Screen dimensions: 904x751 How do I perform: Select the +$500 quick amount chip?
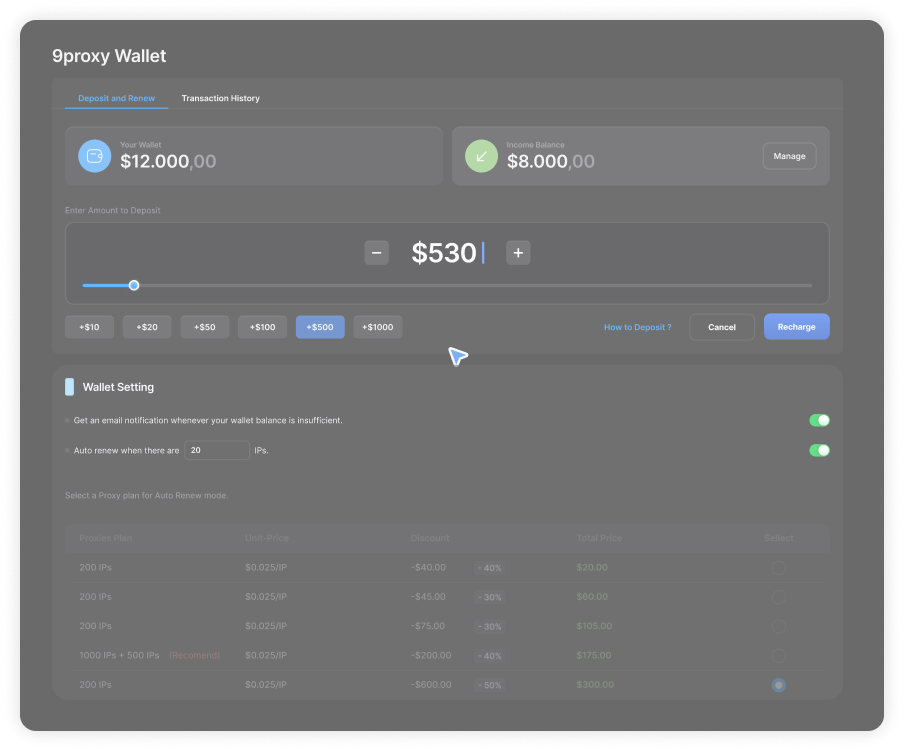pos(320,327)
